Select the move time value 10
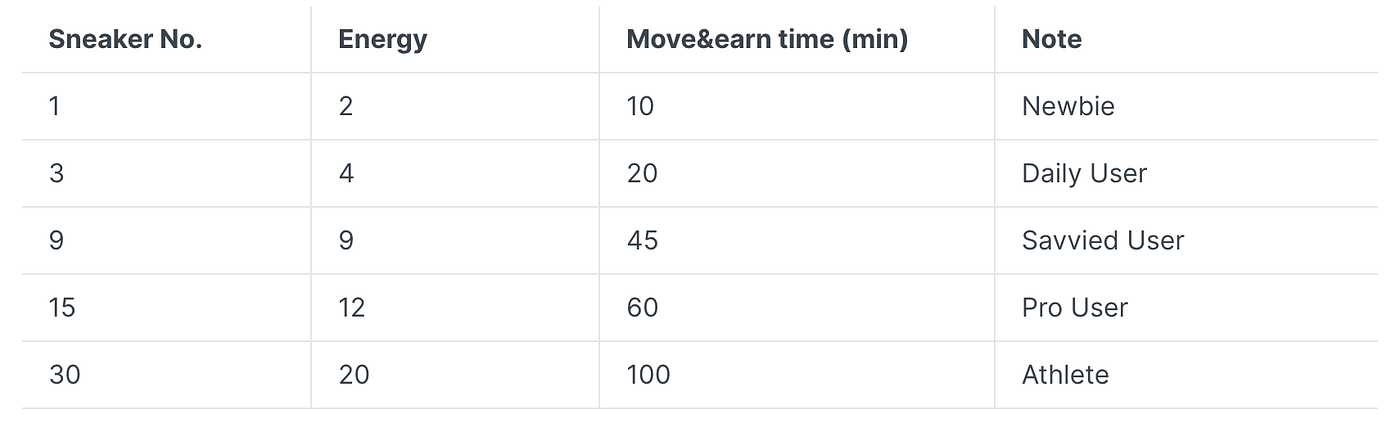1400x440 pixels. pos(640,106)
